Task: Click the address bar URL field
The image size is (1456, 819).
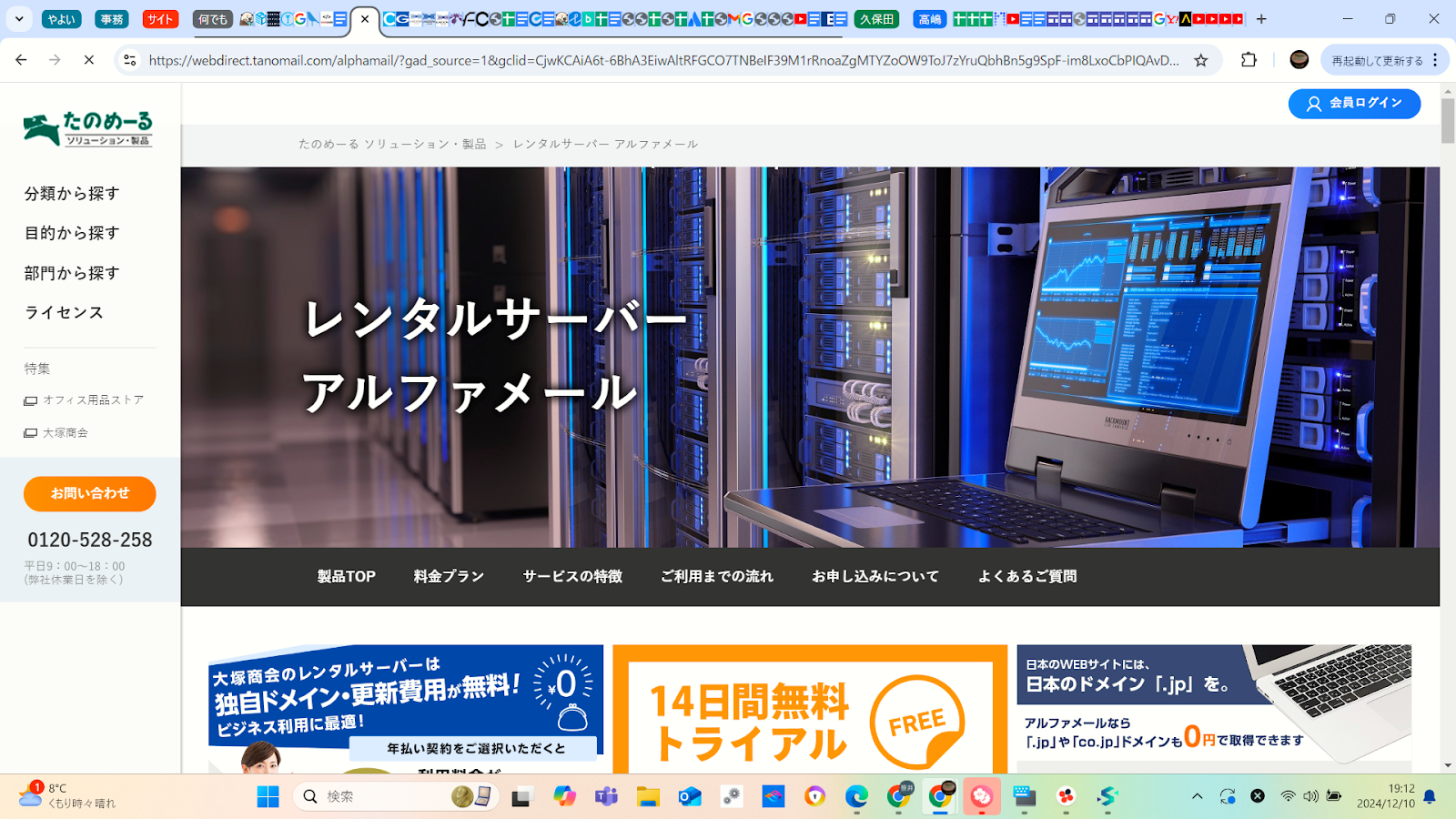Action: (664, 60)
